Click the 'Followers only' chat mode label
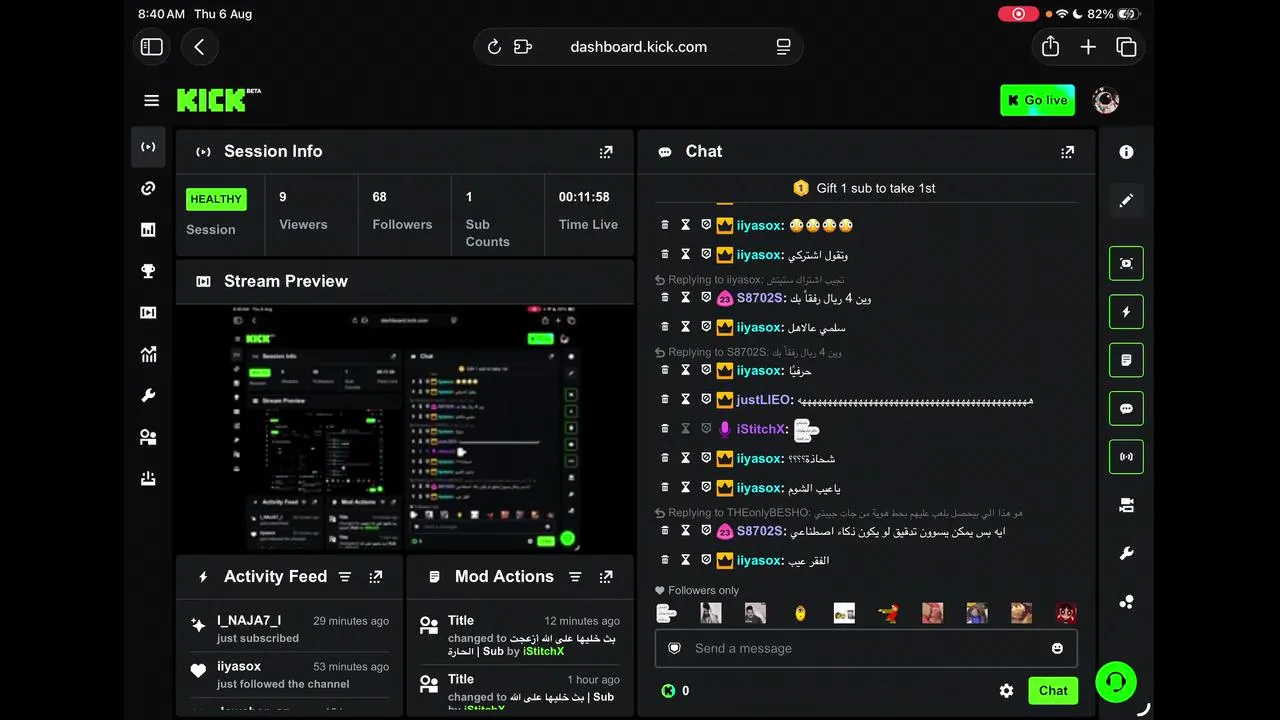 pyautogui.click(x=696, y=590)
